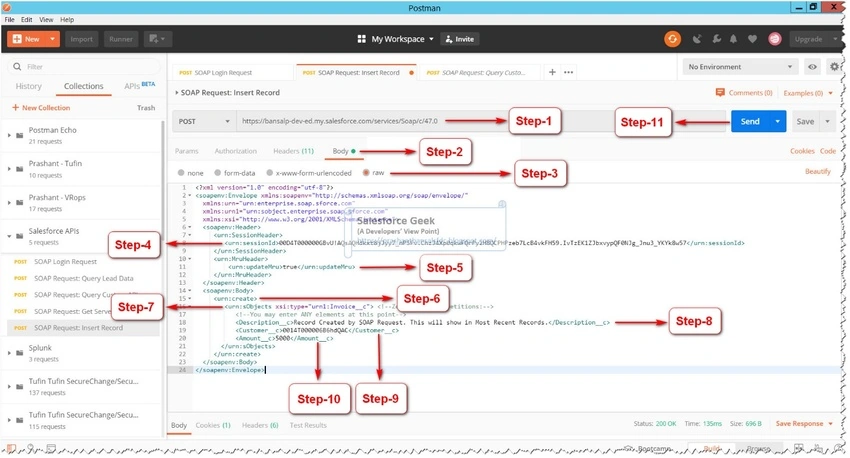Image resolution: width=850 pixels, height=458 pixels.
Task: Click the heart icon in header
Action: pos(752,39)
